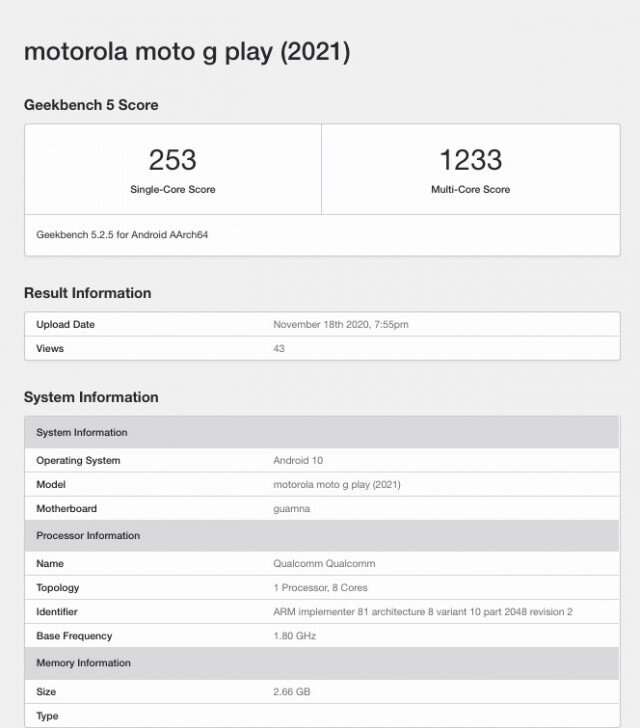Click the motherboard value guamna
The image size is (640, 728).
point(291,509)
